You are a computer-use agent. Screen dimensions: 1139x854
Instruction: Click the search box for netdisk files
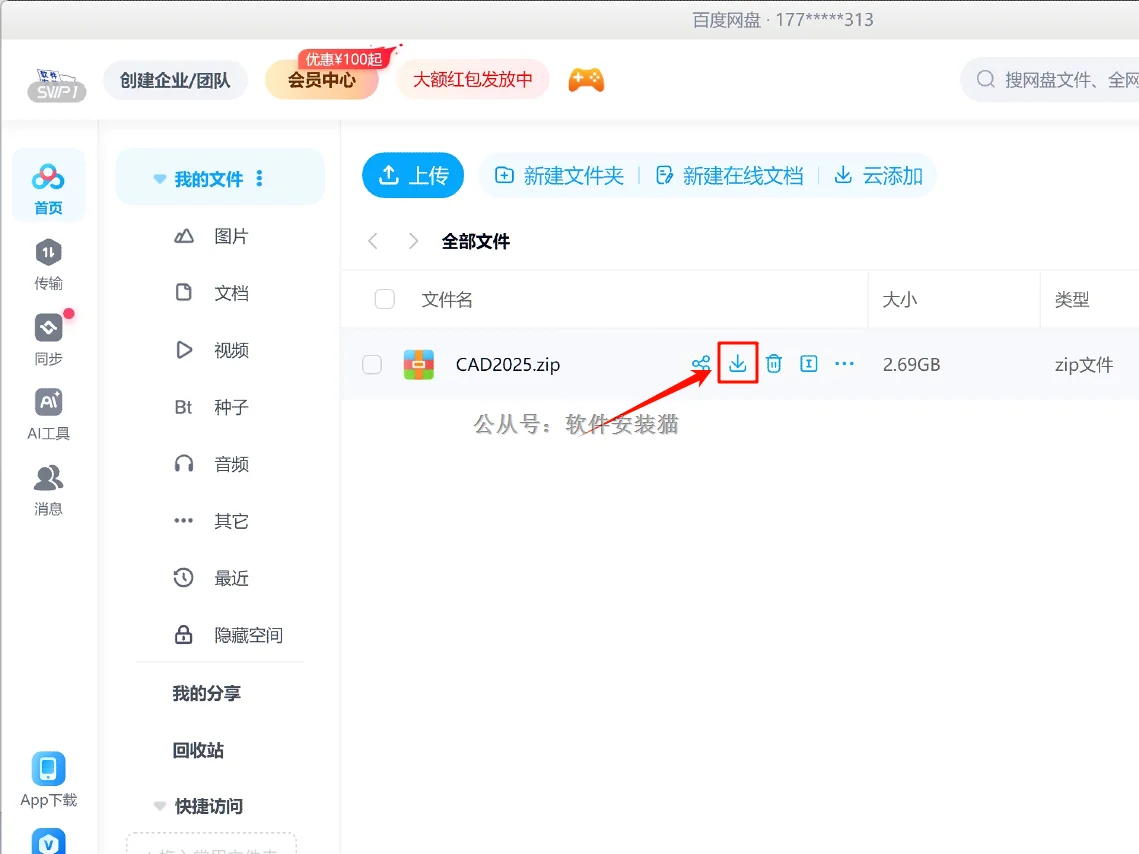1060,79
